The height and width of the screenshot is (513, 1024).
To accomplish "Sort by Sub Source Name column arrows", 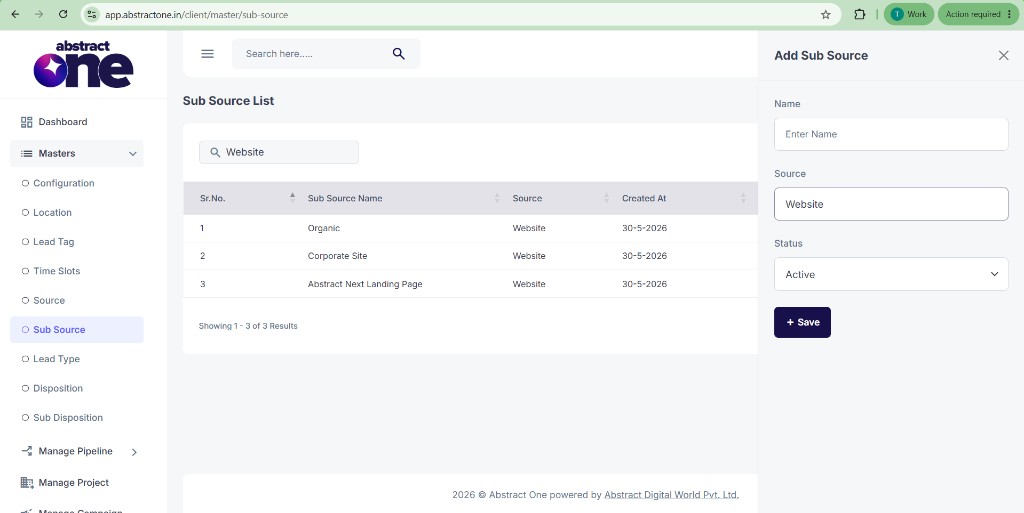I will (497, 198).
